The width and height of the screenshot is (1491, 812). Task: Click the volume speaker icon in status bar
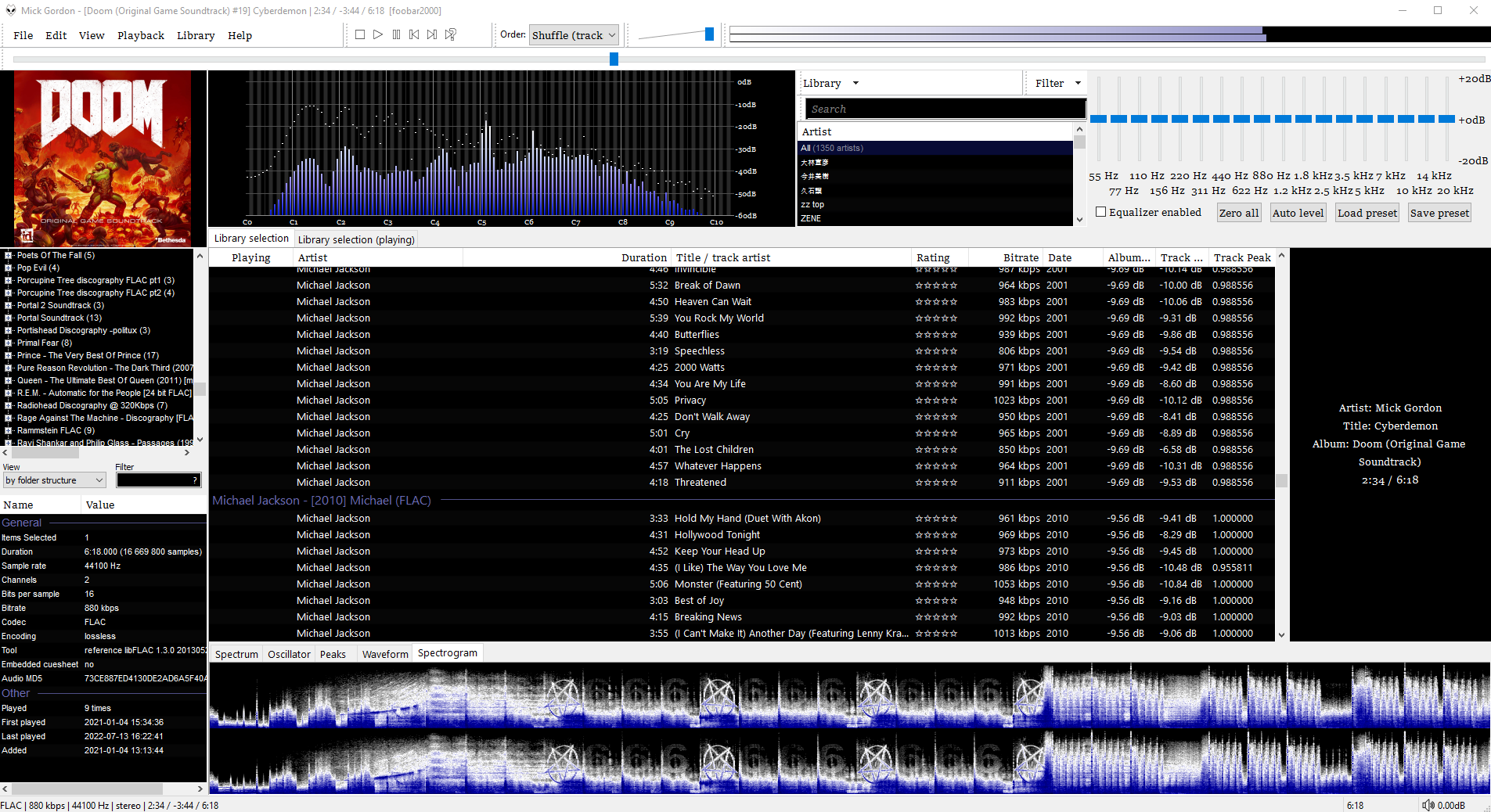click(x=1428, y=805)
